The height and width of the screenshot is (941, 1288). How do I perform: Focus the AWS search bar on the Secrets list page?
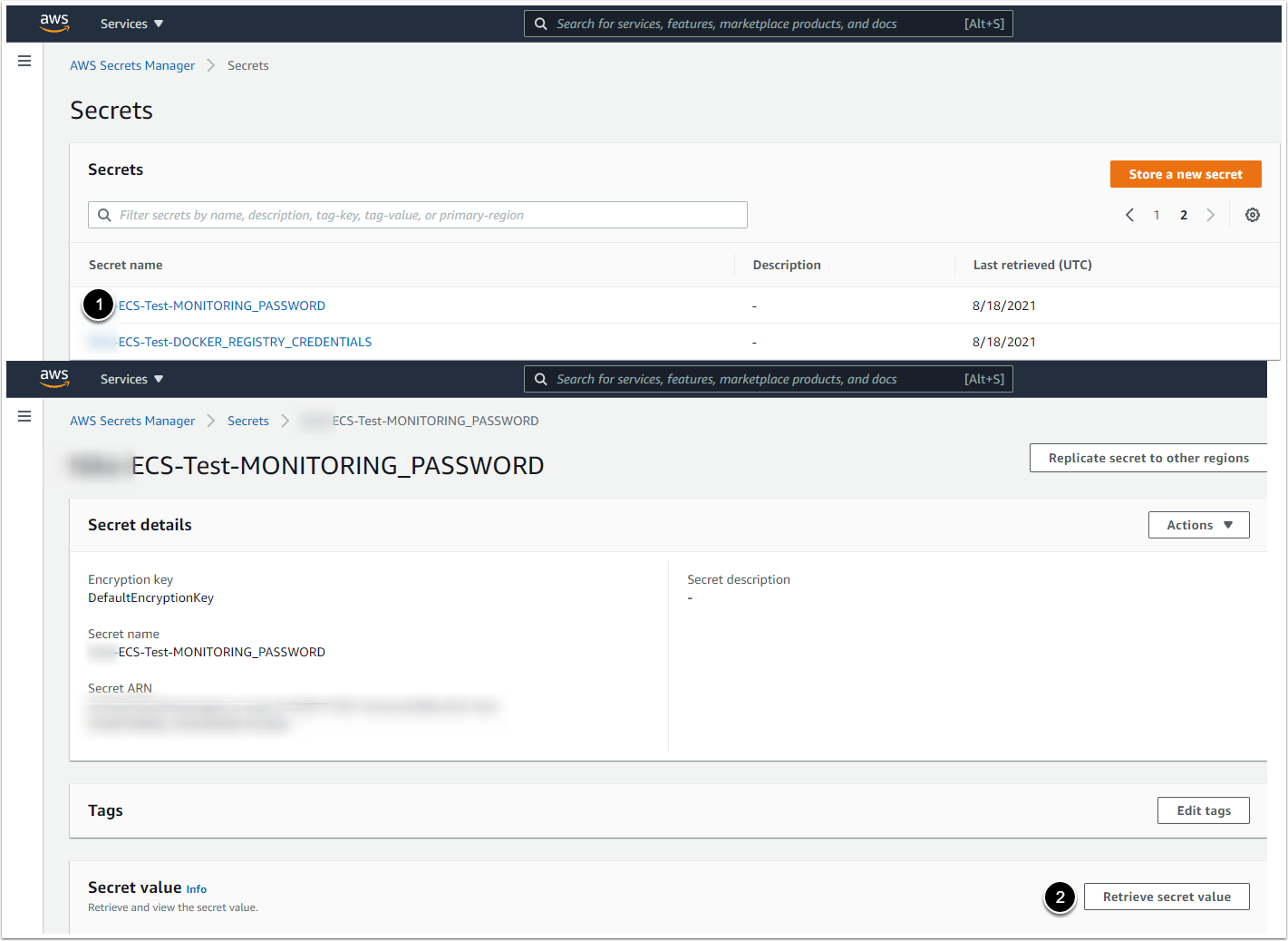[768, 24]
